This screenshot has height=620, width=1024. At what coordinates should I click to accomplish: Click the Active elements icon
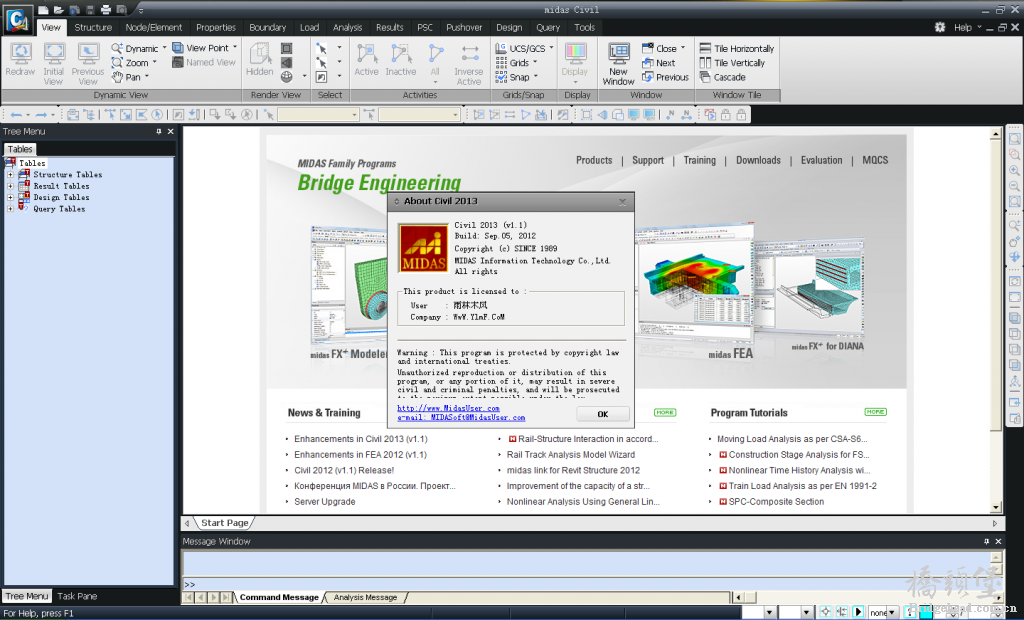point(366,54)
